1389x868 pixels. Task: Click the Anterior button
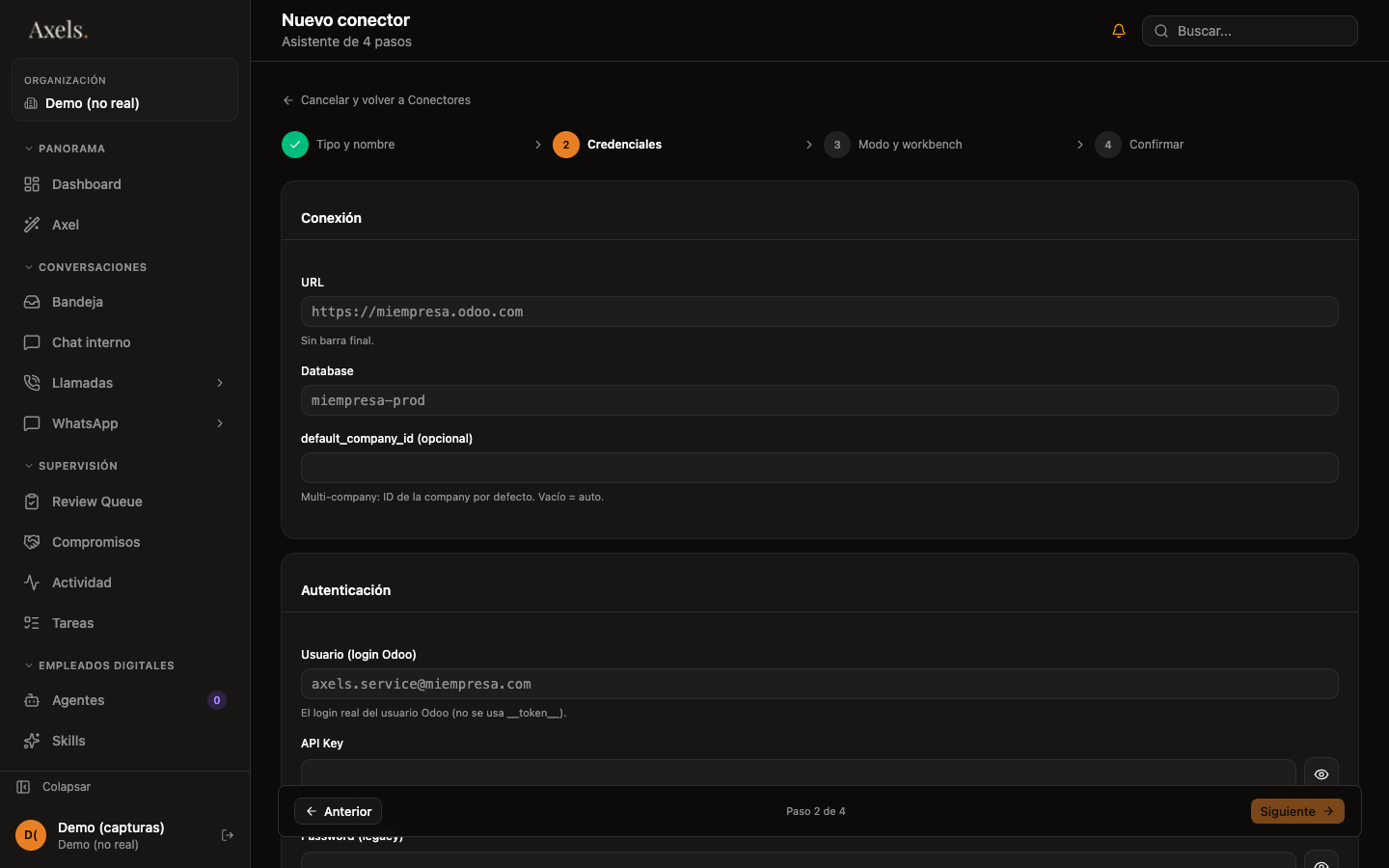coord(338,811)
